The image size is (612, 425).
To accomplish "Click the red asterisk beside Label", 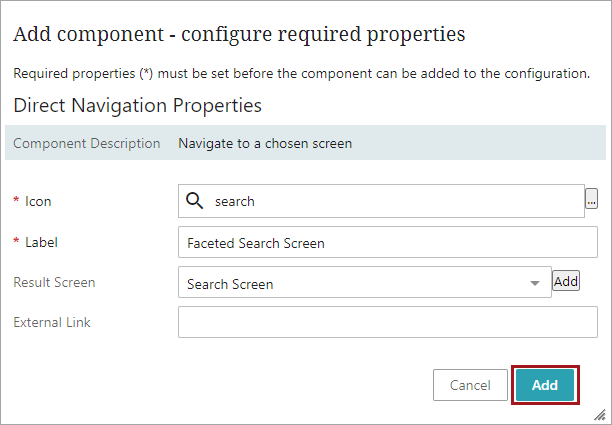I will pos(16,243).
